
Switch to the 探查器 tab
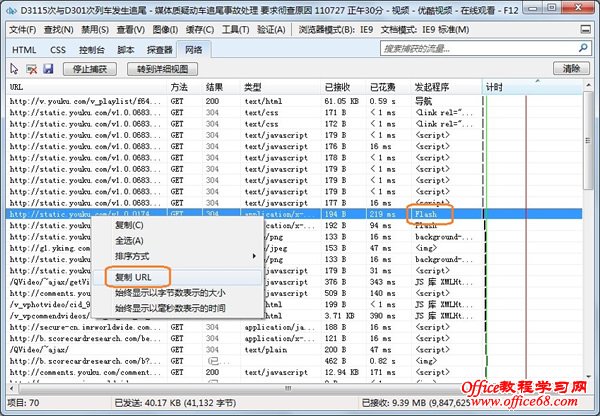160,50
